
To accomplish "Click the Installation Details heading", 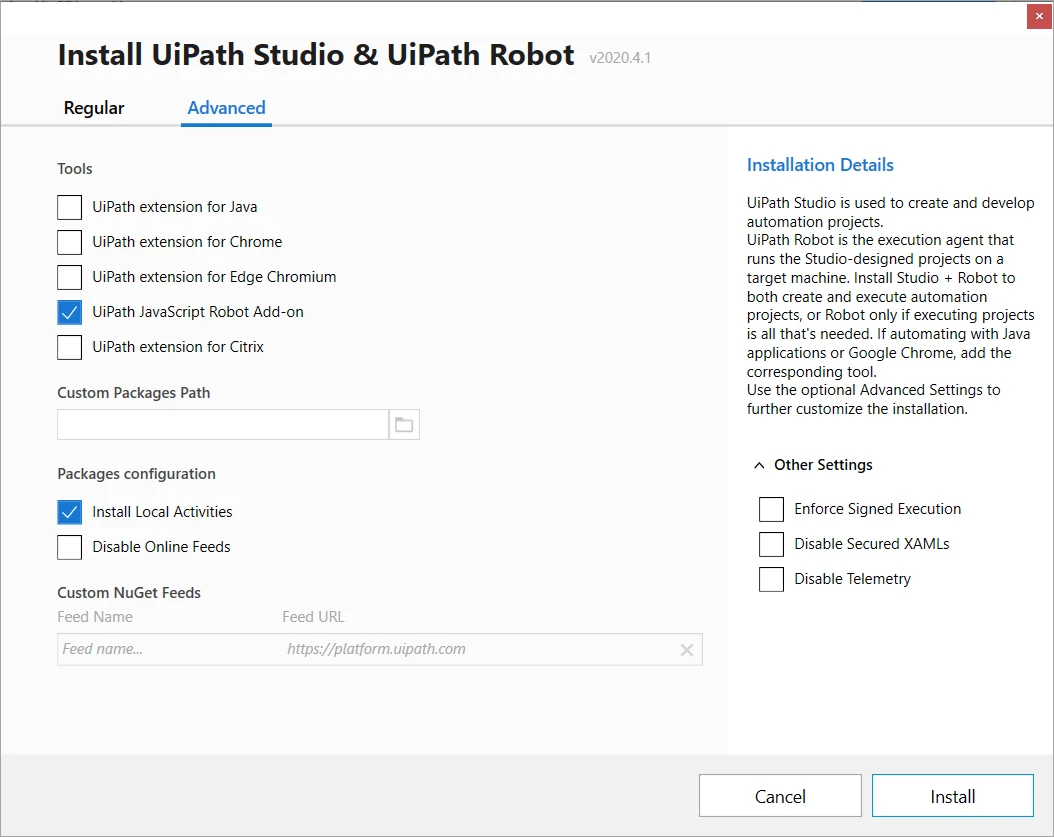I will pyautogui.click(x=820, y=165).
